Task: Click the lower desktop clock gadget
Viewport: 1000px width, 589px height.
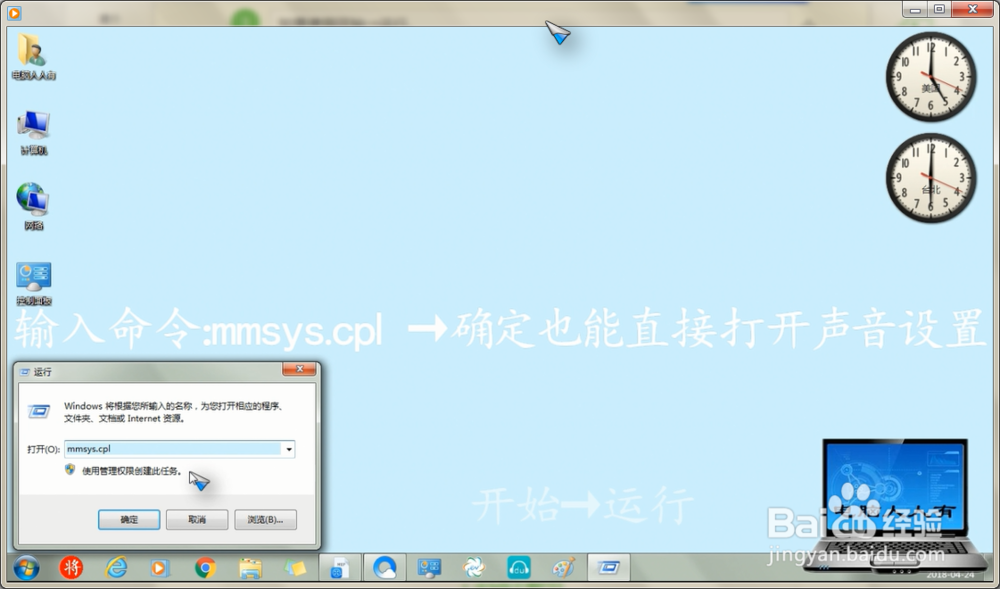Action: 930,178
